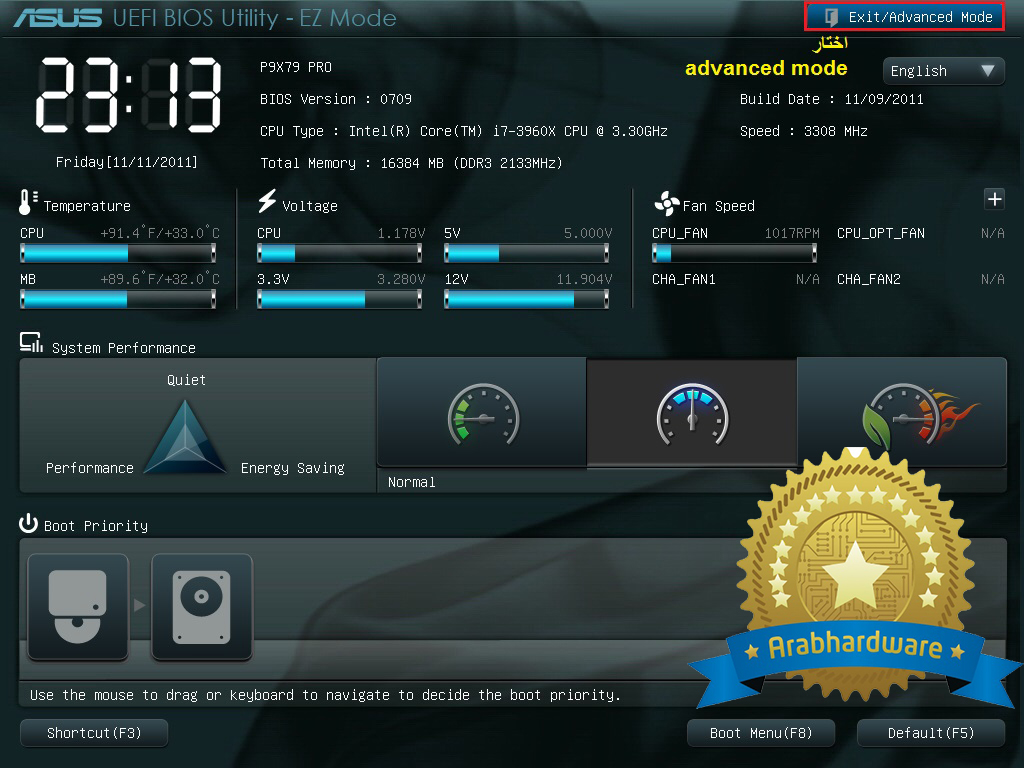Click Total Memory 16384 MB line
Viewport: 1024px width, 768px height.
click(411, 163)
